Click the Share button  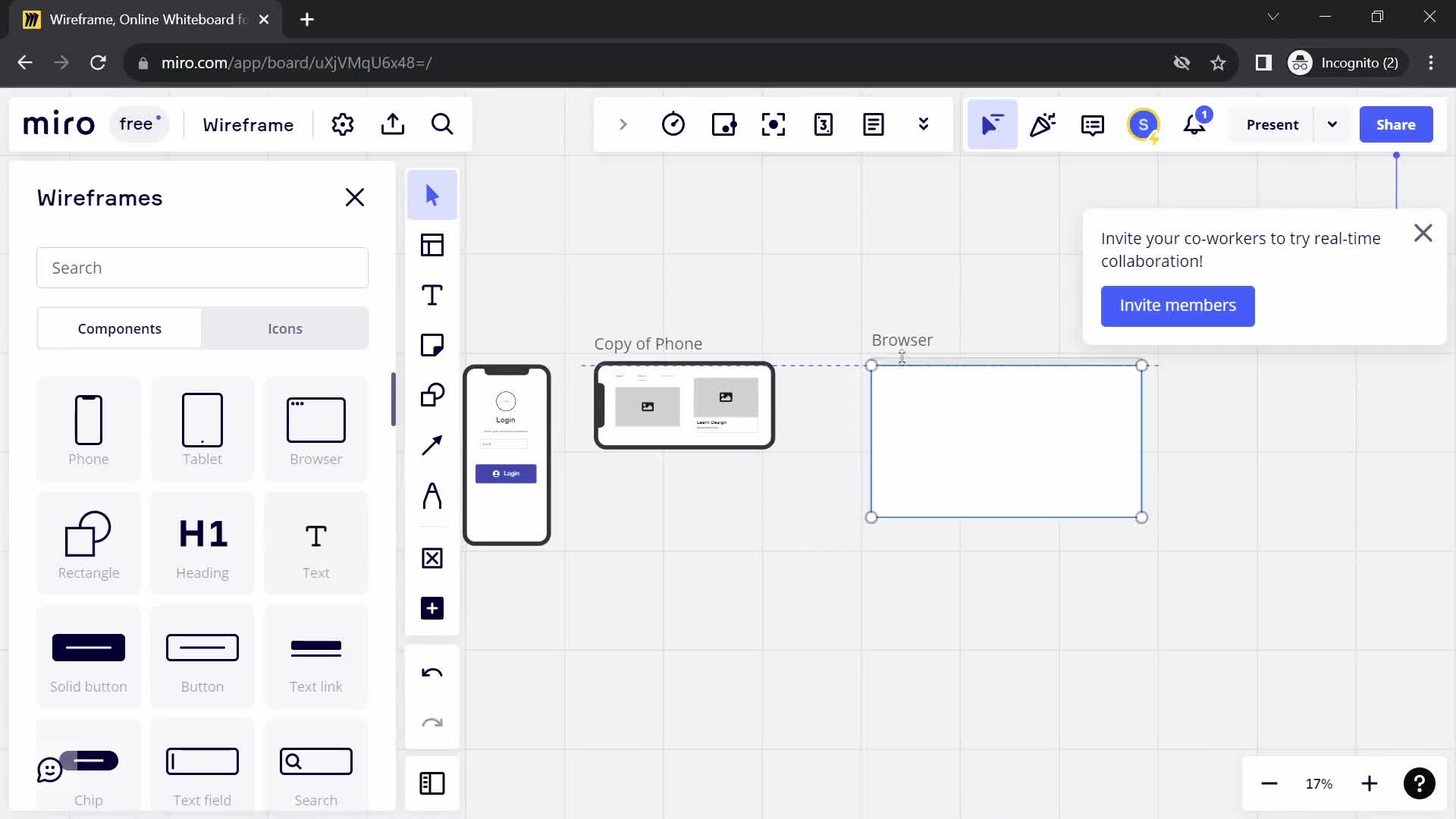tap(1396, 124)
